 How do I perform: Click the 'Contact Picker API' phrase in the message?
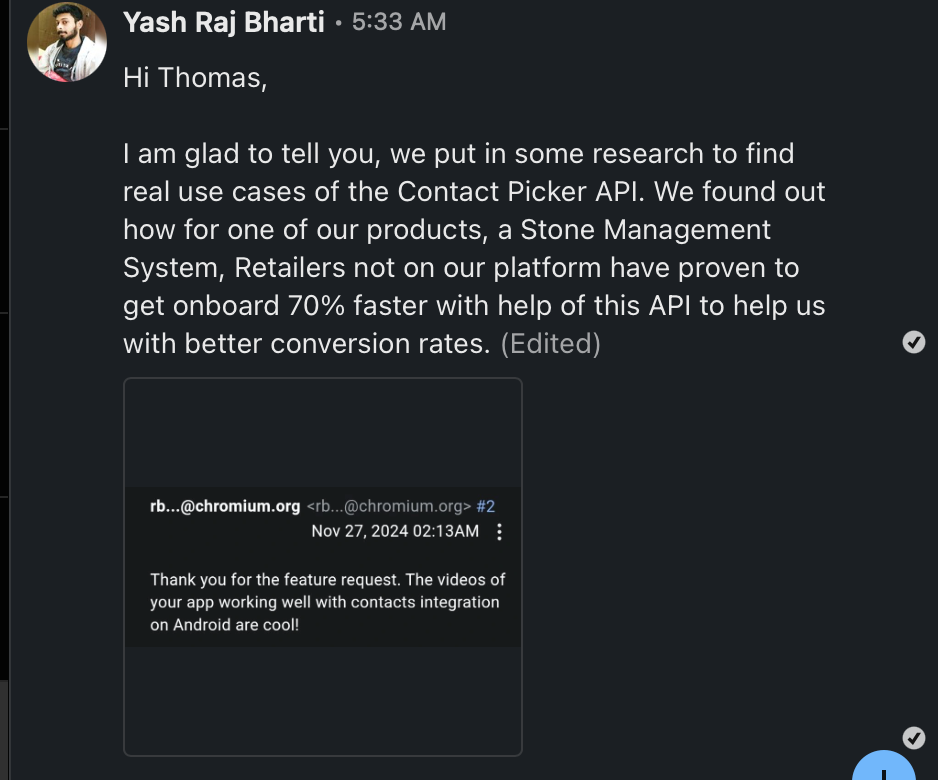(x=520, y=191)
